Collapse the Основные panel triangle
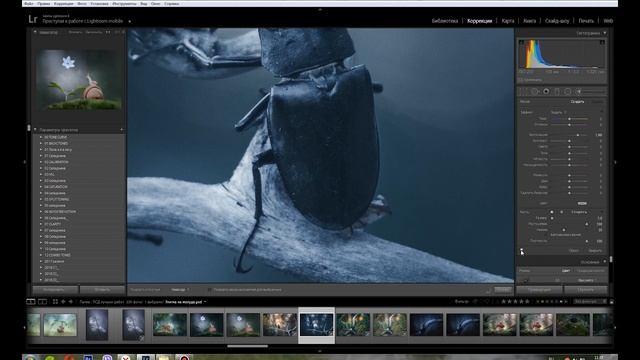This screenshot has height=360, width=640. [604, 262]
